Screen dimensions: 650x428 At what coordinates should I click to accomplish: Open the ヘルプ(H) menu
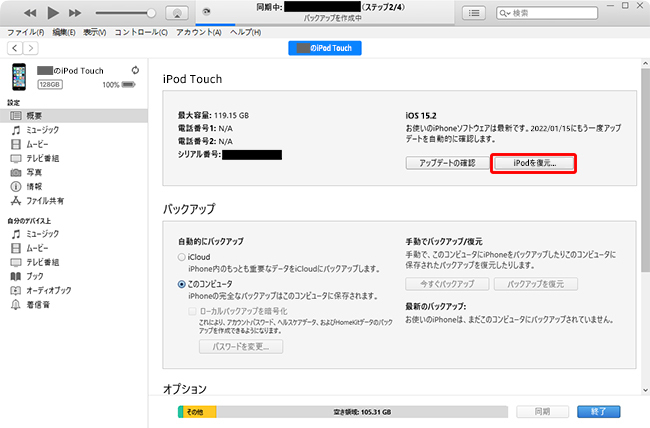coord(245,32)
